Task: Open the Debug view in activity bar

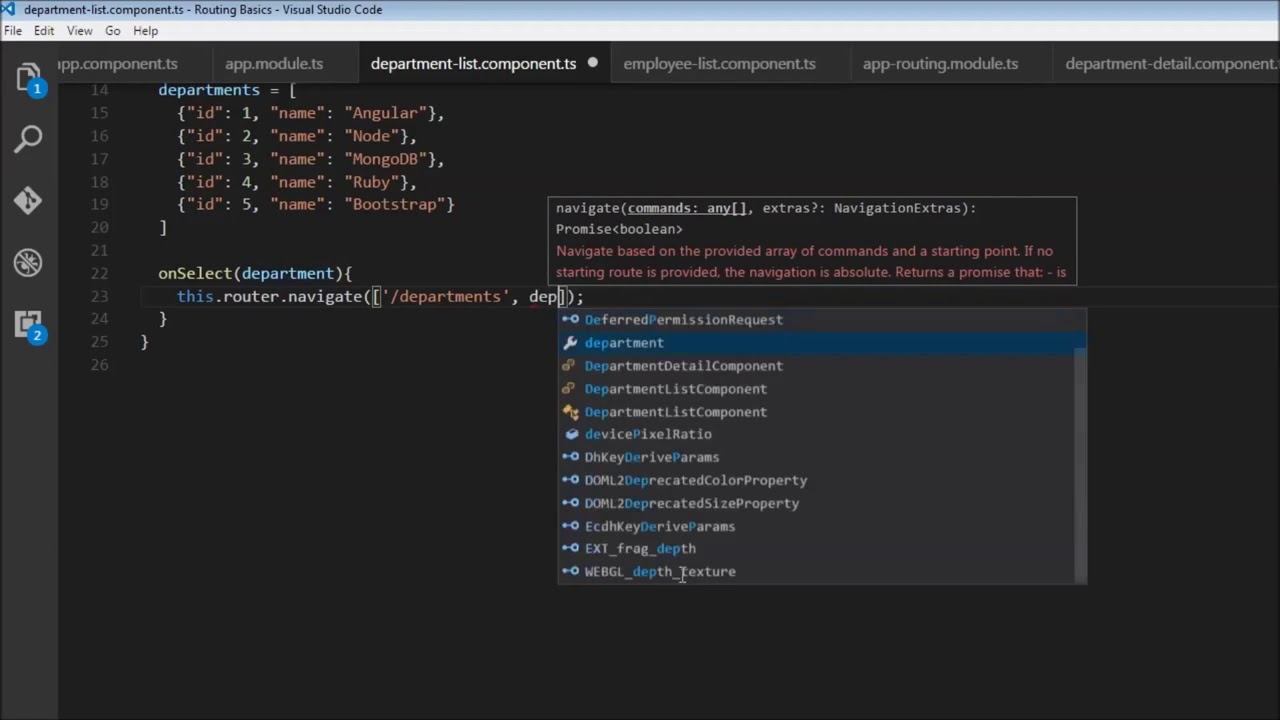Action: click(28, 263)
